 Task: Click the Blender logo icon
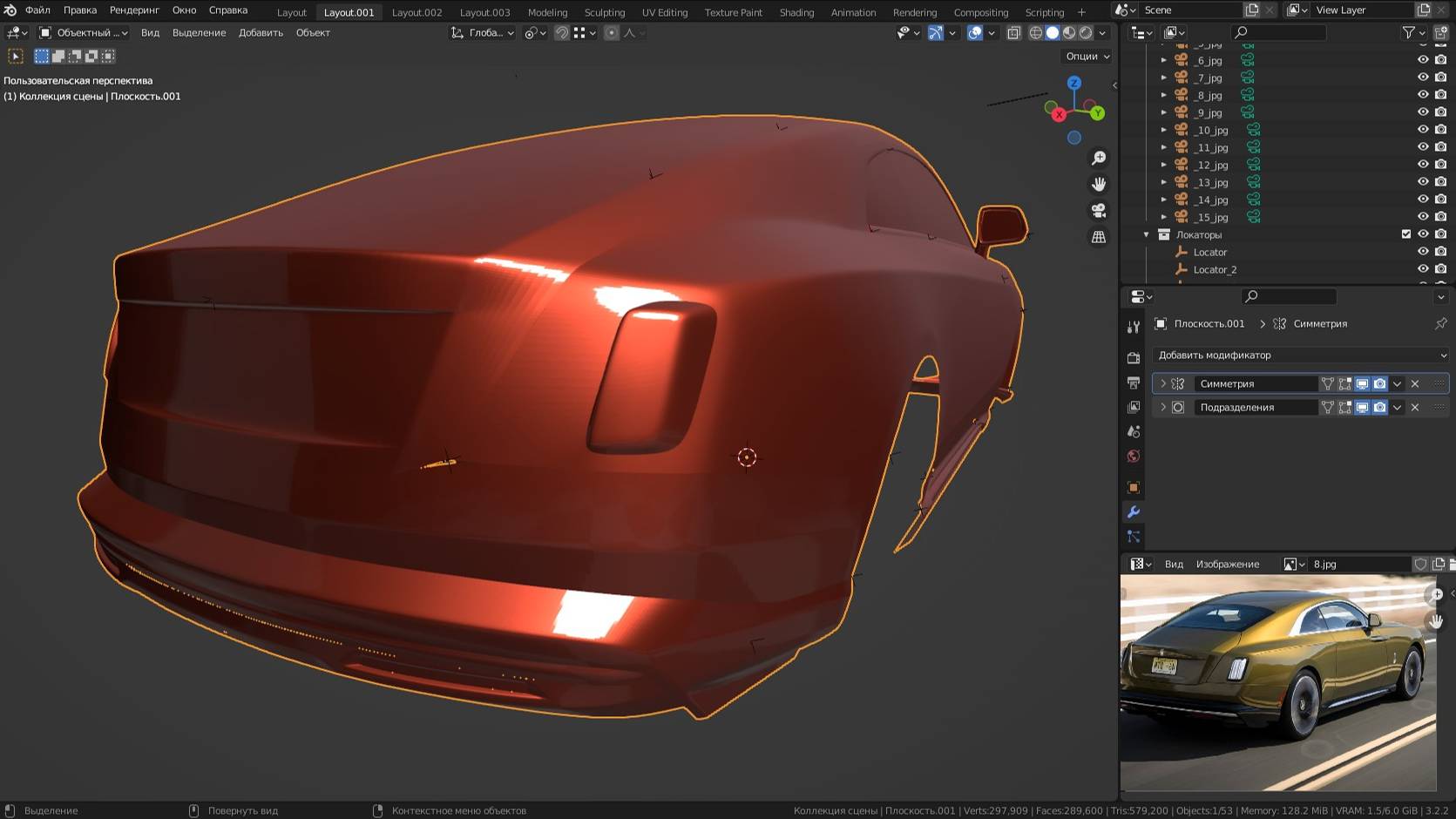point(10,10)
